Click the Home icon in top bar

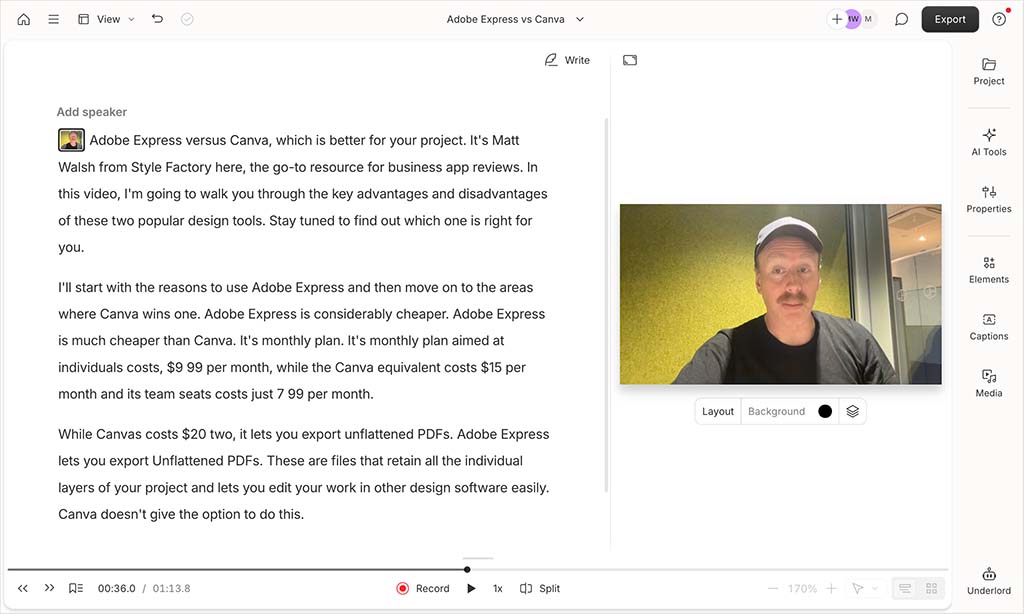23,18
